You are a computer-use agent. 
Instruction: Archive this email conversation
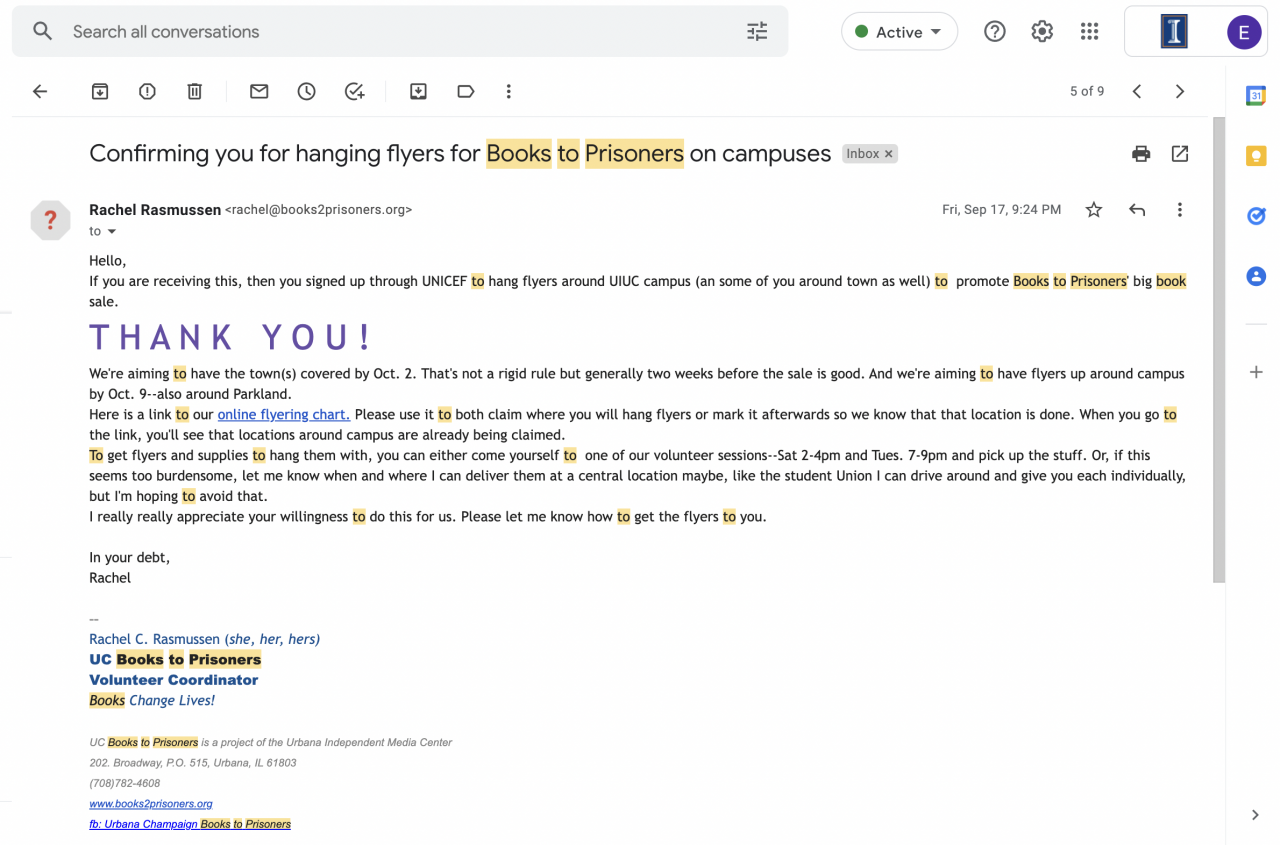(100, 92)
